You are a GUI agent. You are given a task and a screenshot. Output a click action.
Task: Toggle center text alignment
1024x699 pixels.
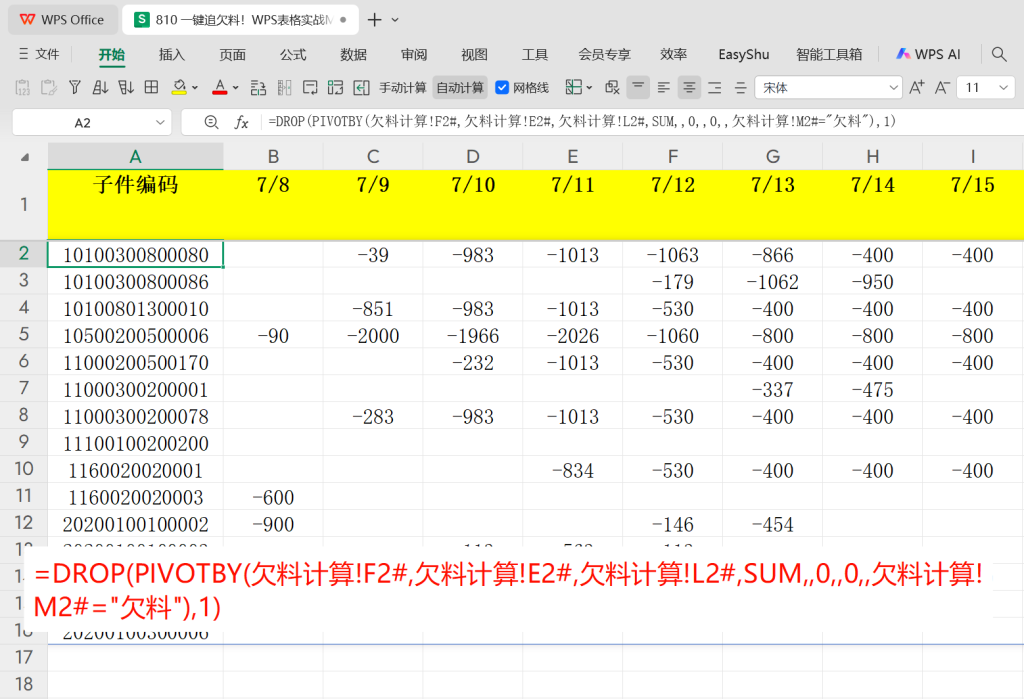click(x=689, y=88)
